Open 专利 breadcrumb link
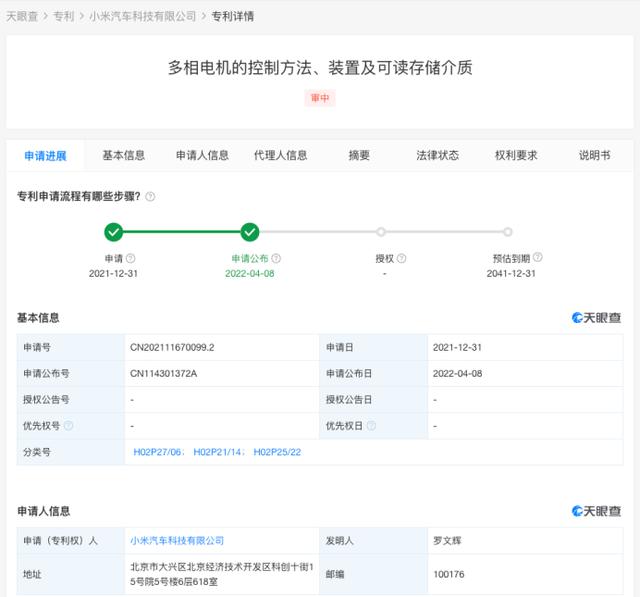 [64, 16]
